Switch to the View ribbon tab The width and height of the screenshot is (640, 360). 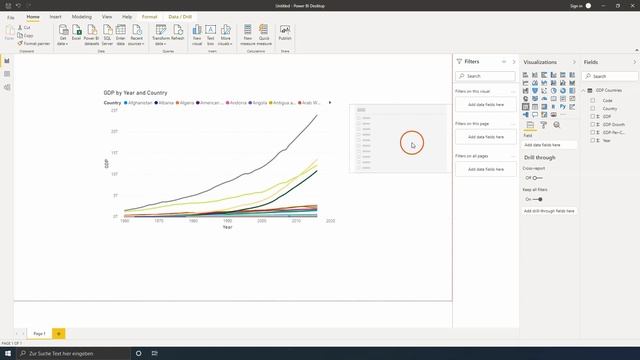coord(107,17)
